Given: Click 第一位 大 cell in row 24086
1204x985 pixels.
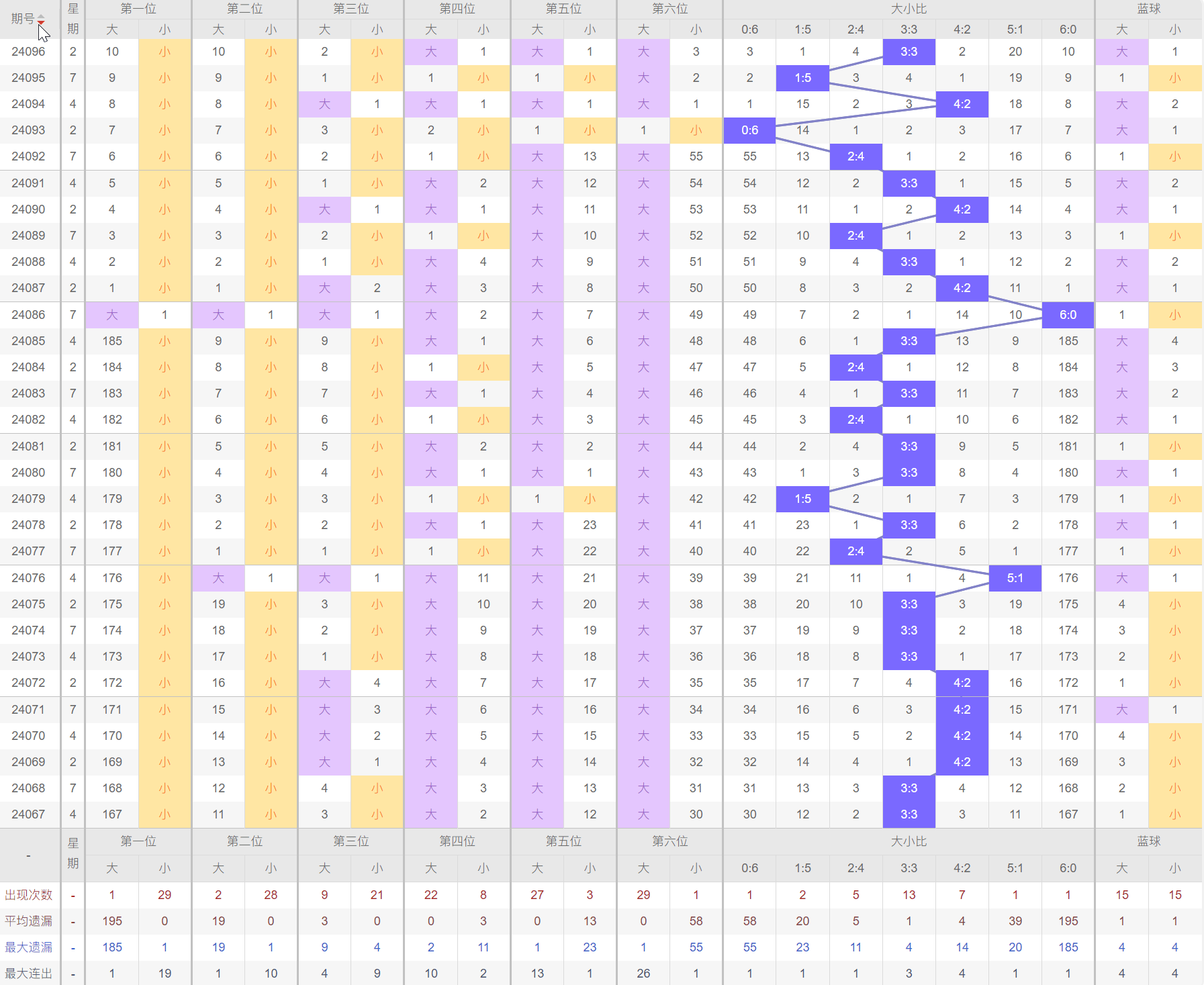Looking at the screenshot, I should pos(112,315).
